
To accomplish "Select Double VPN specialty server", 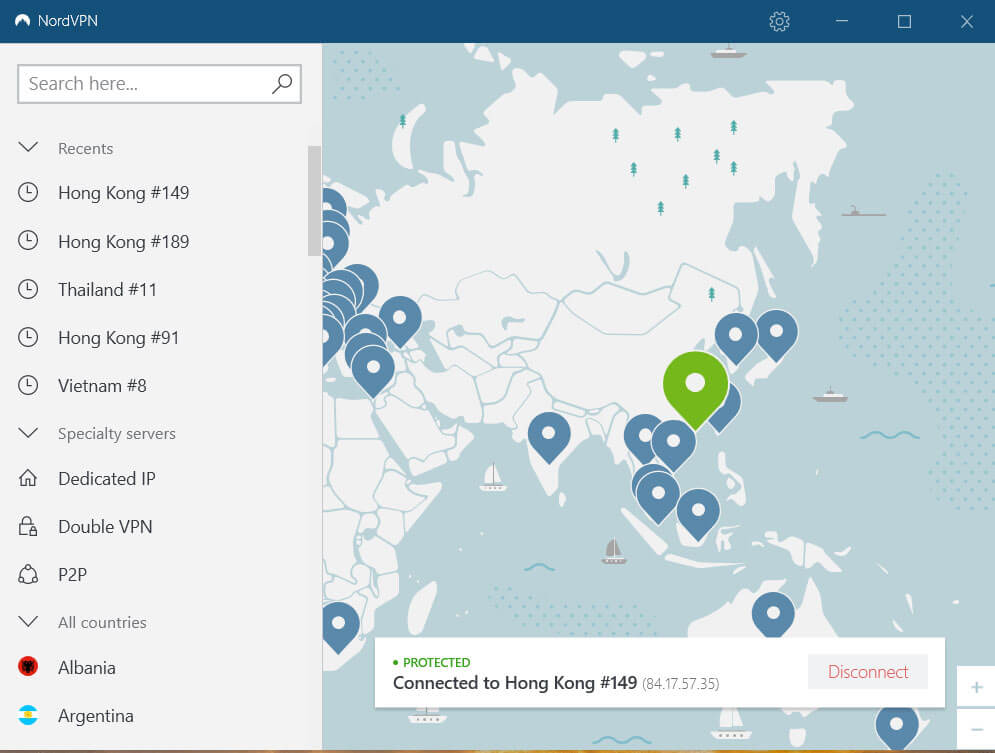I will point(105,527).
